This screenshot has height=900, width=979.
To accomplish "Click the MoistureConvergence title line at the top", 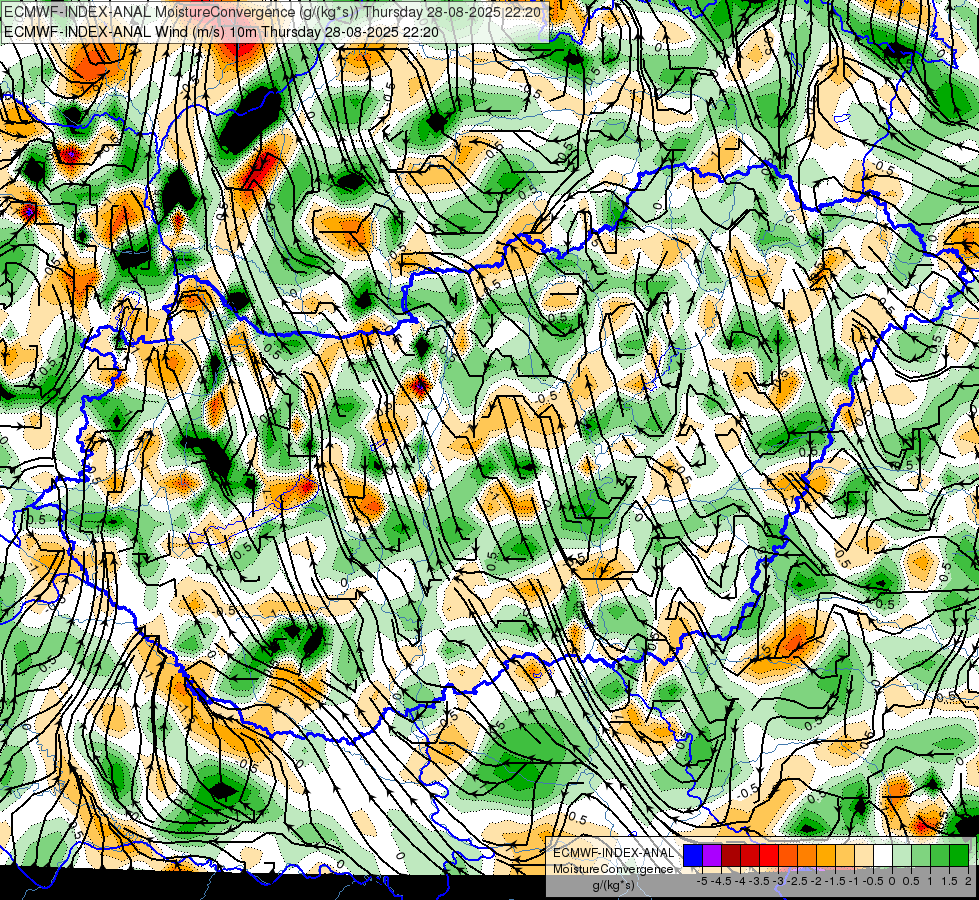I will click(x=272, y=12).
